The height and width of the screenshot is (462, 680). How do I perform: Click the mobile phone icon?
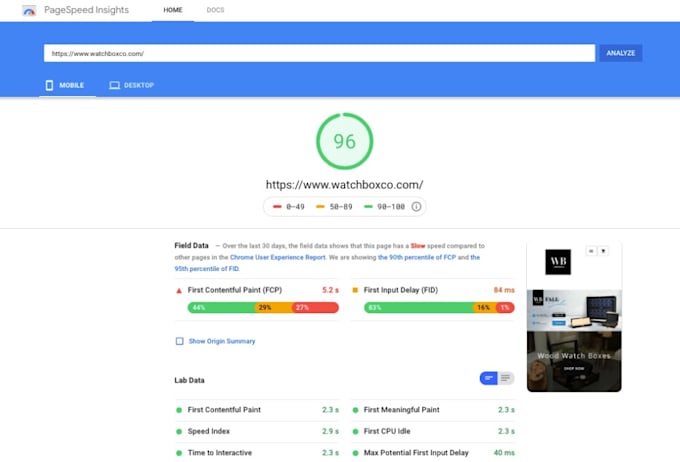click(49, 85)
